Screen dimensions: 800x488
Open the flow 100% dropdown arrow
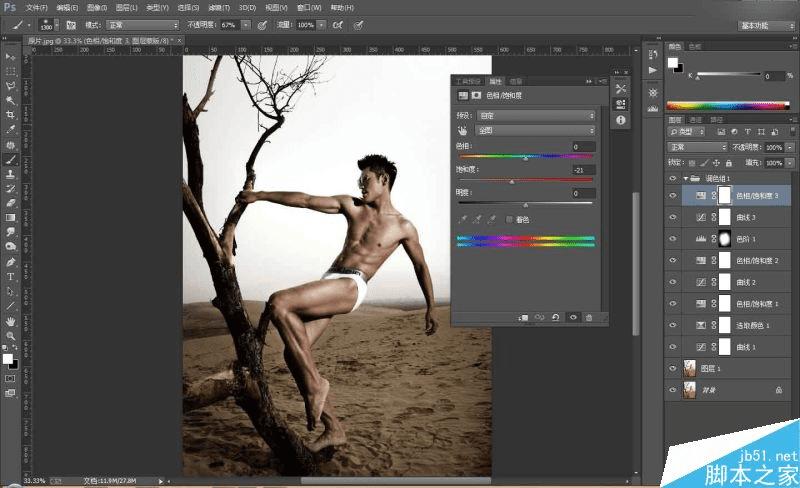click(321, 25)
